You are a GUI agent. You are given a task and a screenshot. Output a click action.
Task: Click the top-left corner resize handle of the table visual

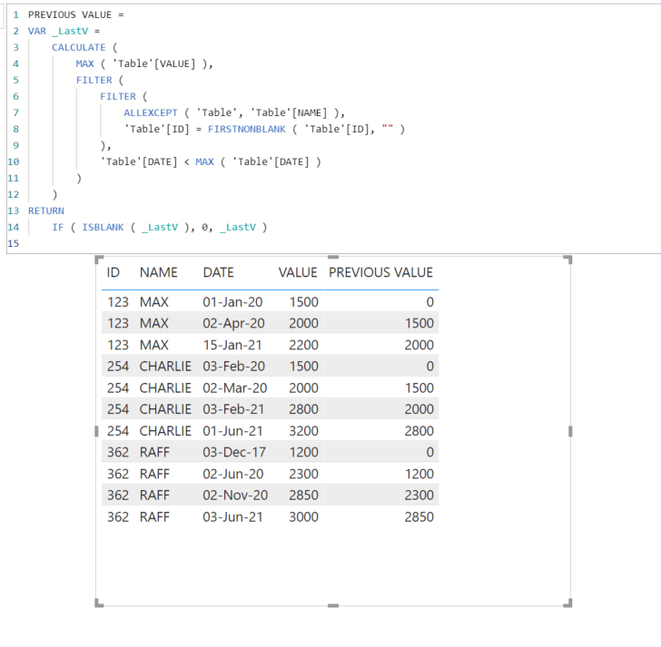[x=99, y=259]
